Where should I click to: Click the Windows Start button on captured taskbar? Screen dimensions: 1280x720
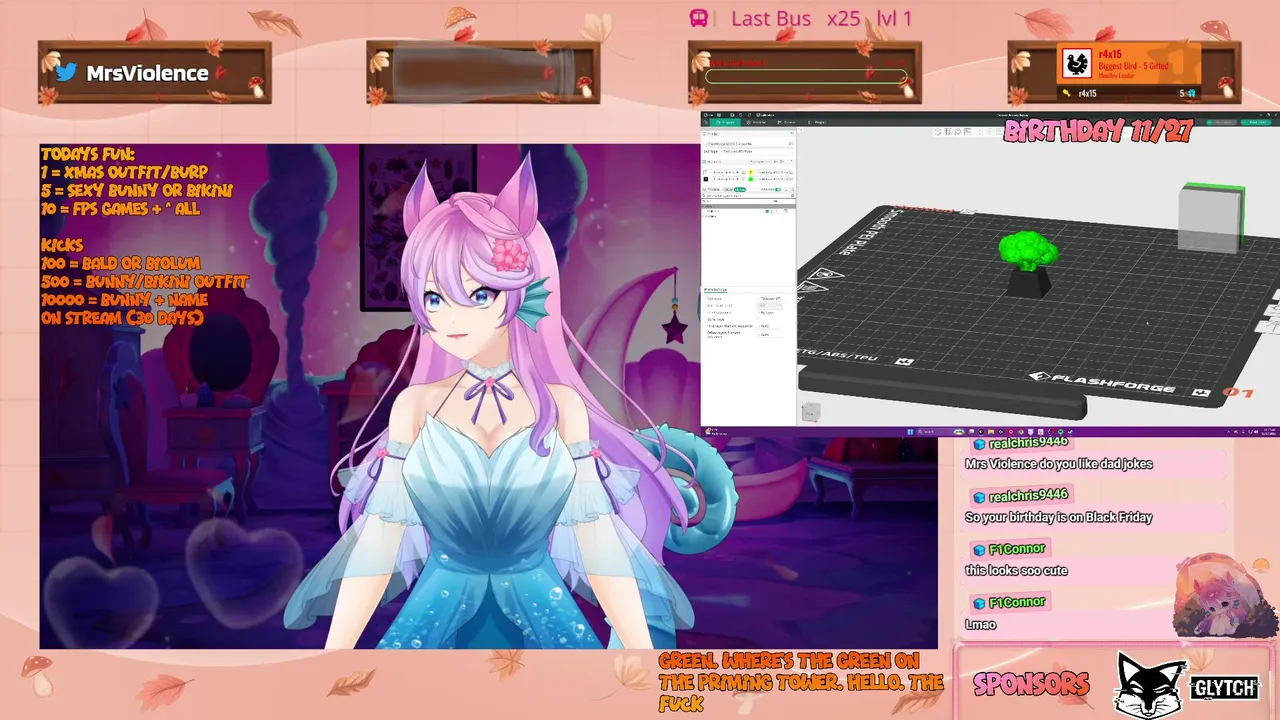pyautogui.click(x=910, y=432)
